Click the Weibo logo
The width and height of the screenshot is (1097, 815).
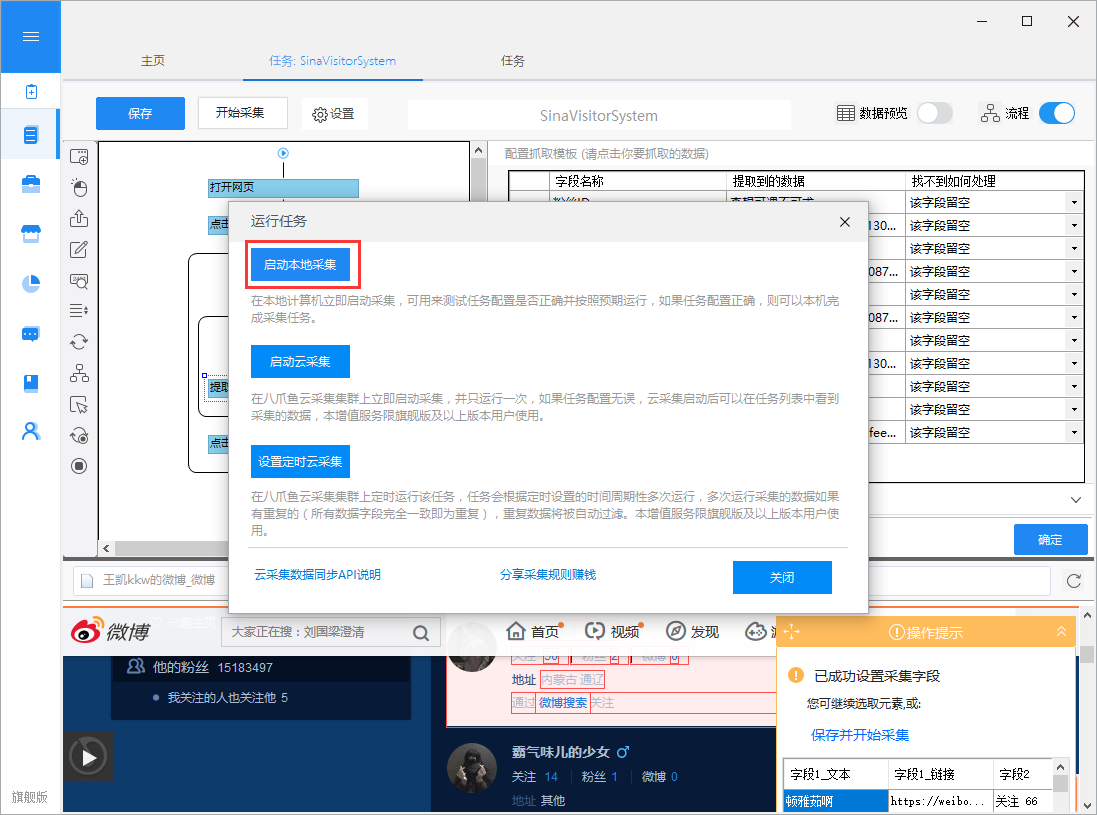tap(111, 631)
